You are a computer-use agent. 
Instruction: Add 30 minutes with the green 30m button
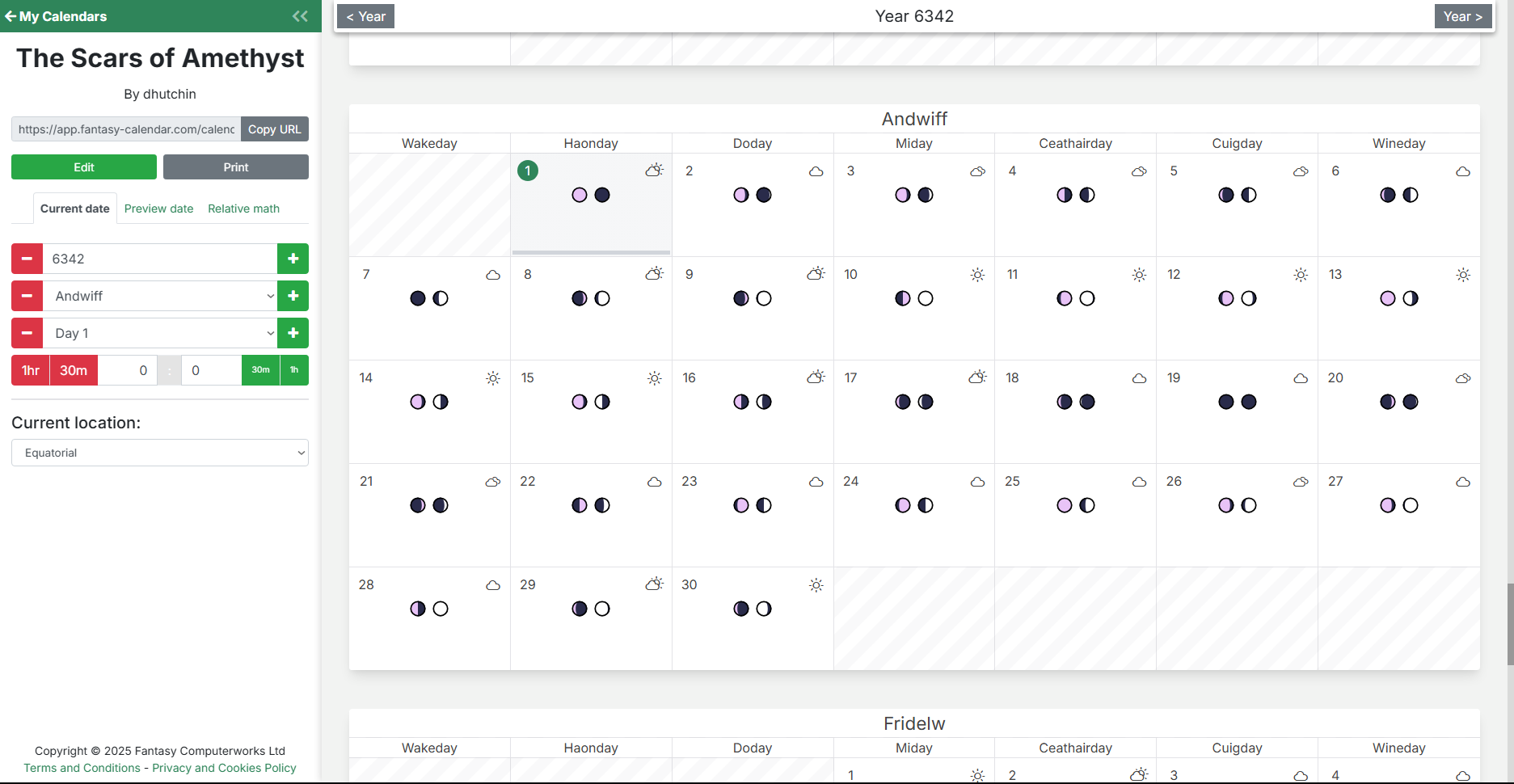(x=260, y=370)
